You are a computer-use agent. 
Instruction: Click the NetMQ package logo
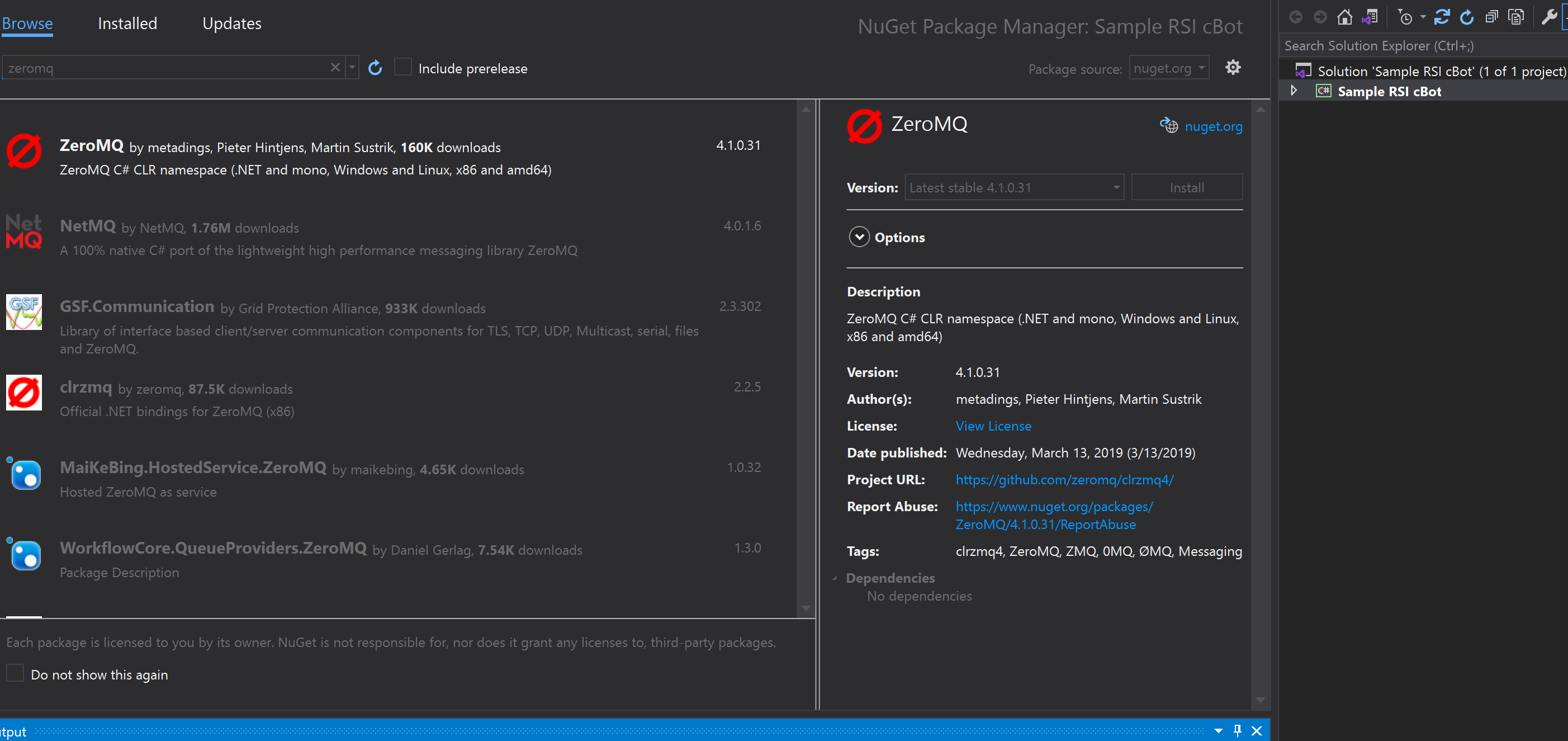pyautogui.click(x=23, y=232)
